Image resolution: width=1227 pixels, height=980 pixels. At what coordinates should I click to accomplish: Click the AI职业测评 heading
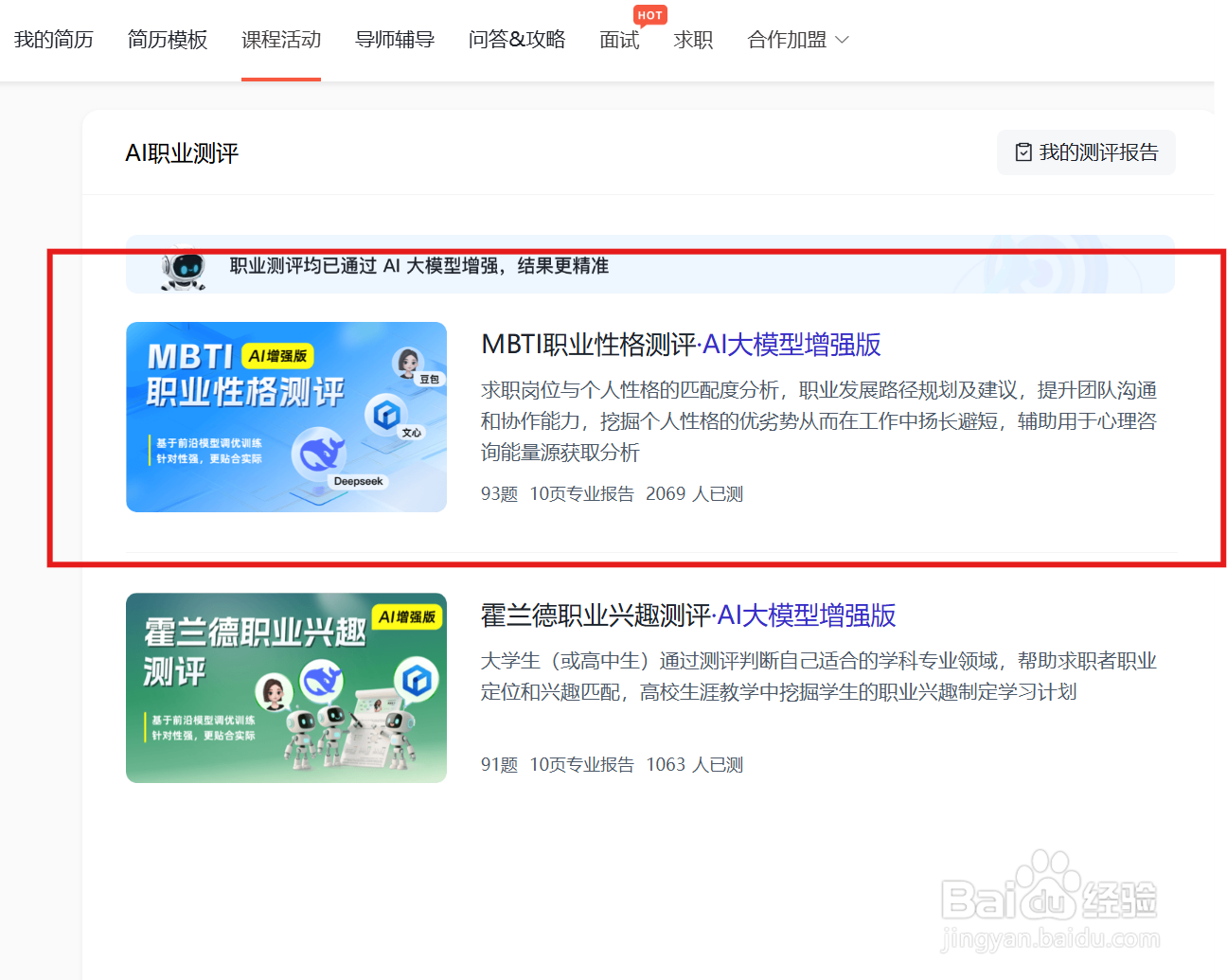[182, 152]
